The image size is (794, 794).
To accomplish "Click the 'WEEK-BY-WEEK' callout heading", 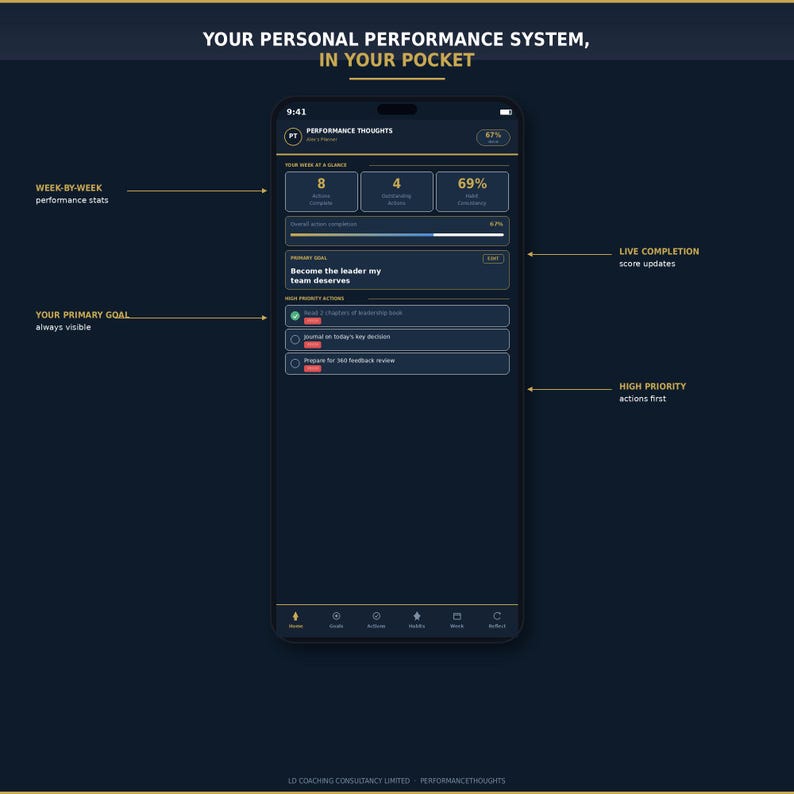I will 69,188.
